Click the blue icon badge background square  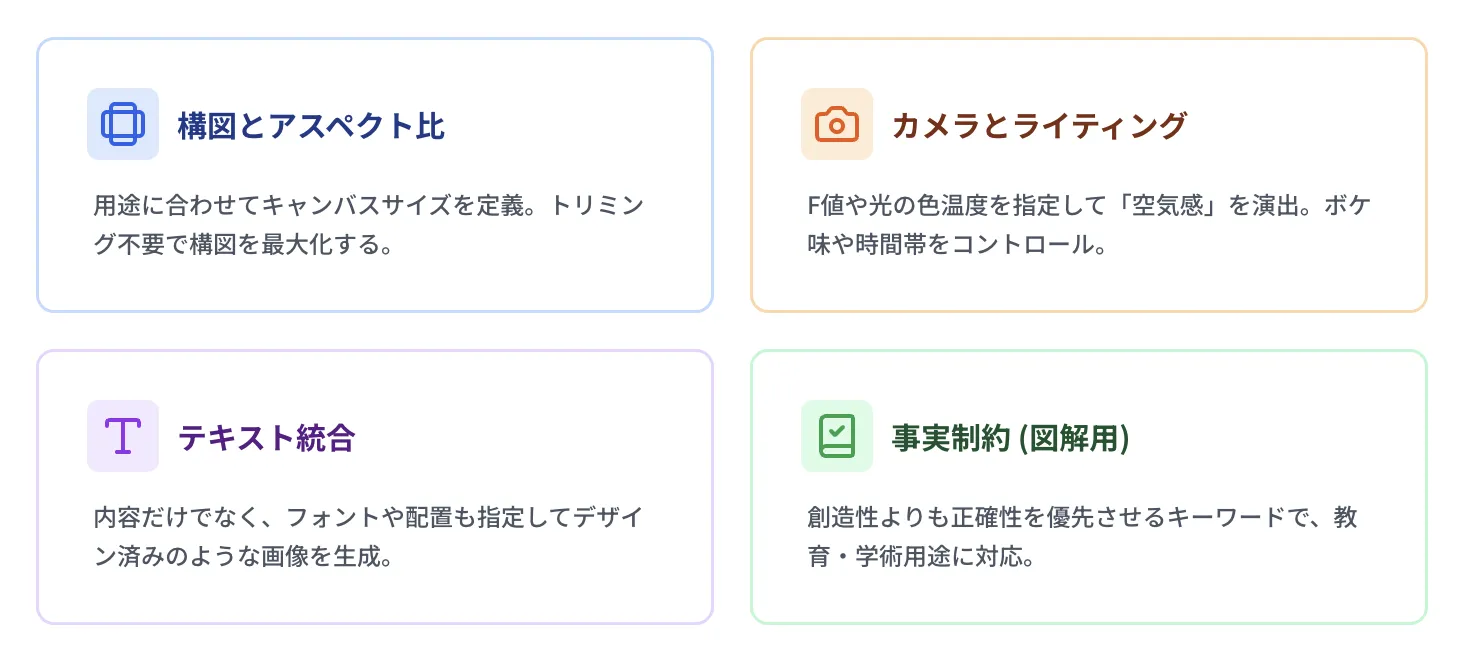coord(122,124)
